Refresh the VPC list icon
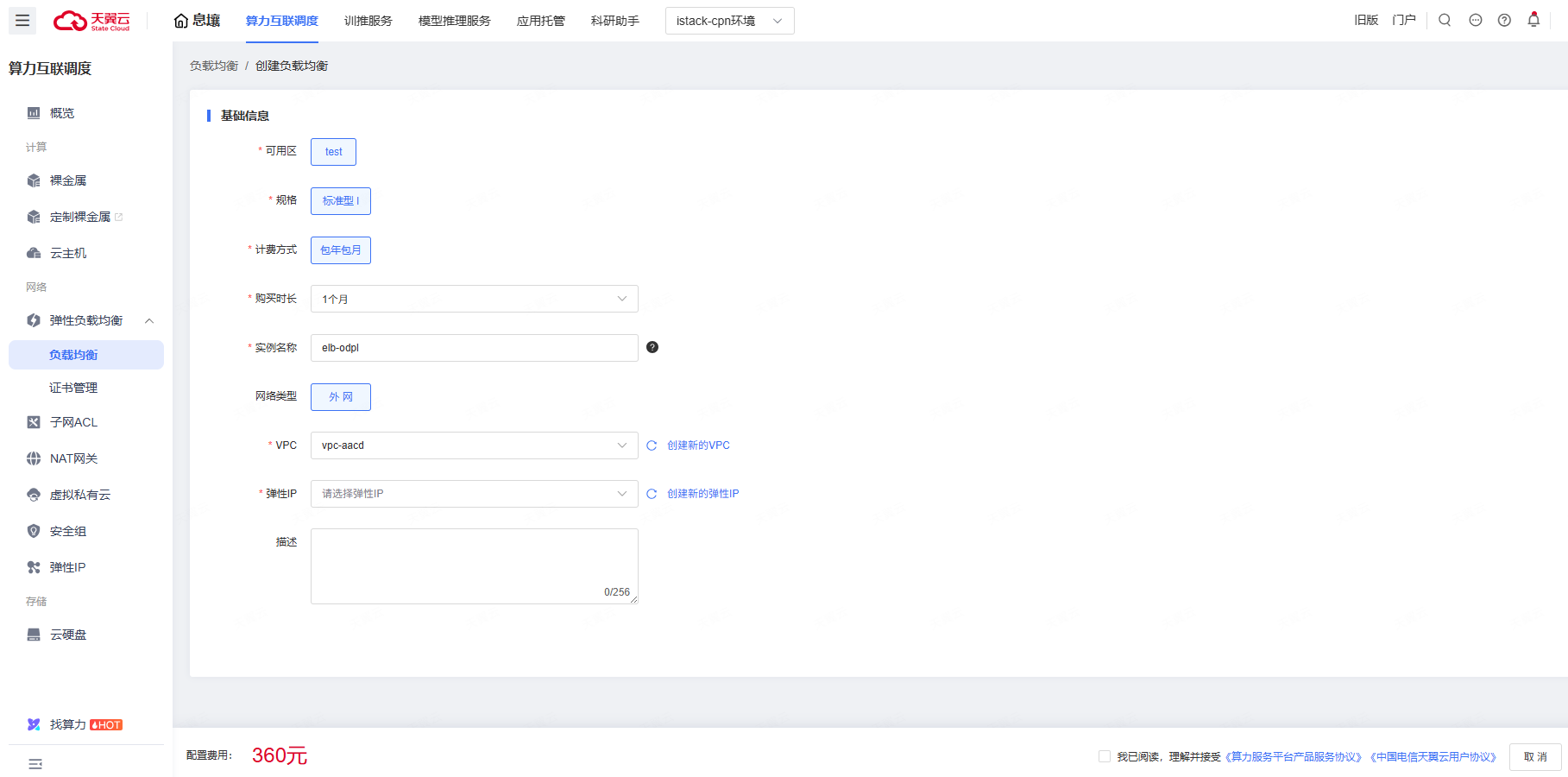 [652, 445]
